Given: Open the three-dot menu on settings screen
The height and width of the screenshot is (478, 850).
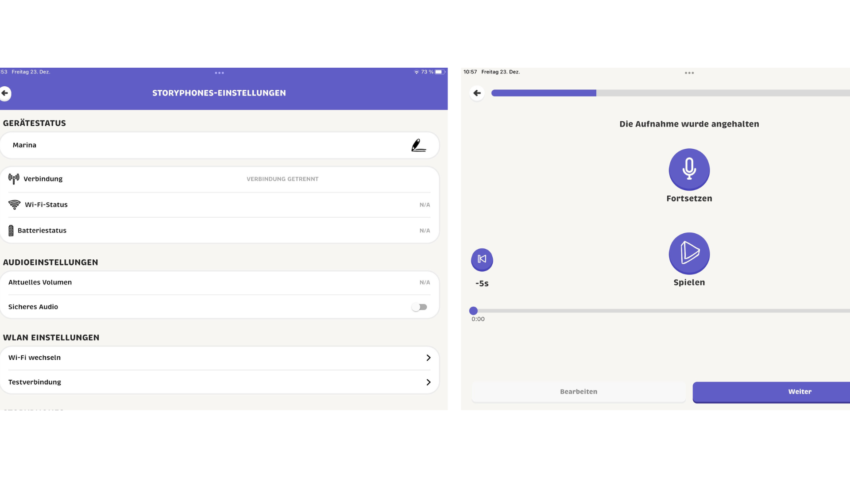Looking at the screenshot, I should click(x=219, y=73).
